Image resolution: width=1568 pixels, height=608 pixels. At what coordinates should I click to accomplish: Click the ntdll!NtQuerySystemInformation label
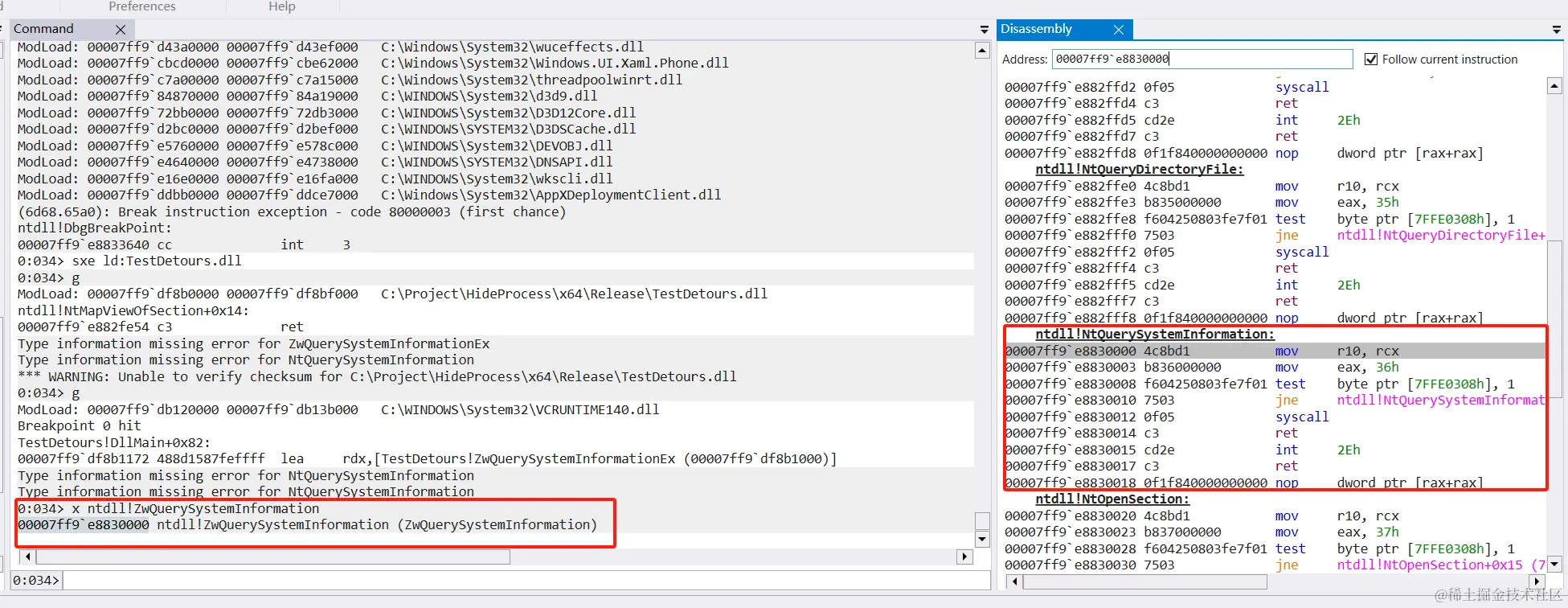point(1155,335)
